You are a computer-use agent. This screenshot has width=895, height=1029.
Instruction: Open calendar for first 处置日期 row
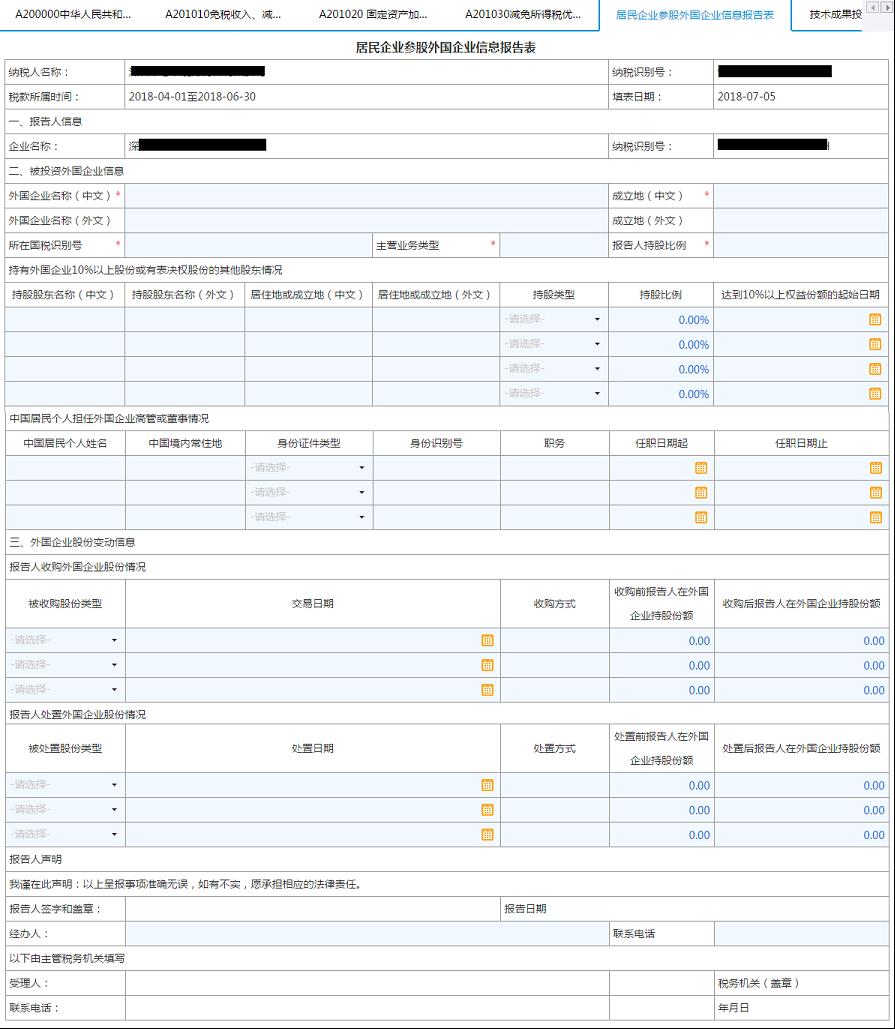pyautogui.click(x=487, y=786)
